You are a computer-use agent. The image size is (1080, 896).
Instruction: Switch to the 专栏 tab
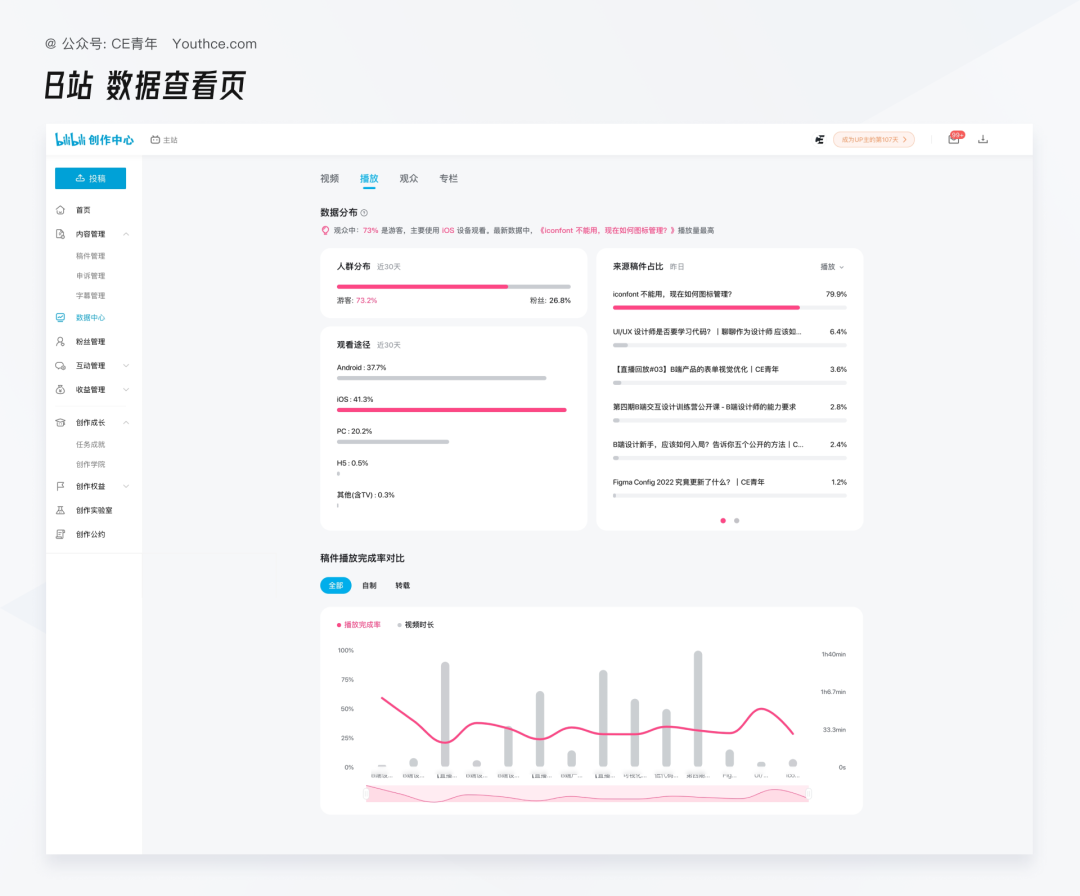coord(447,178)
